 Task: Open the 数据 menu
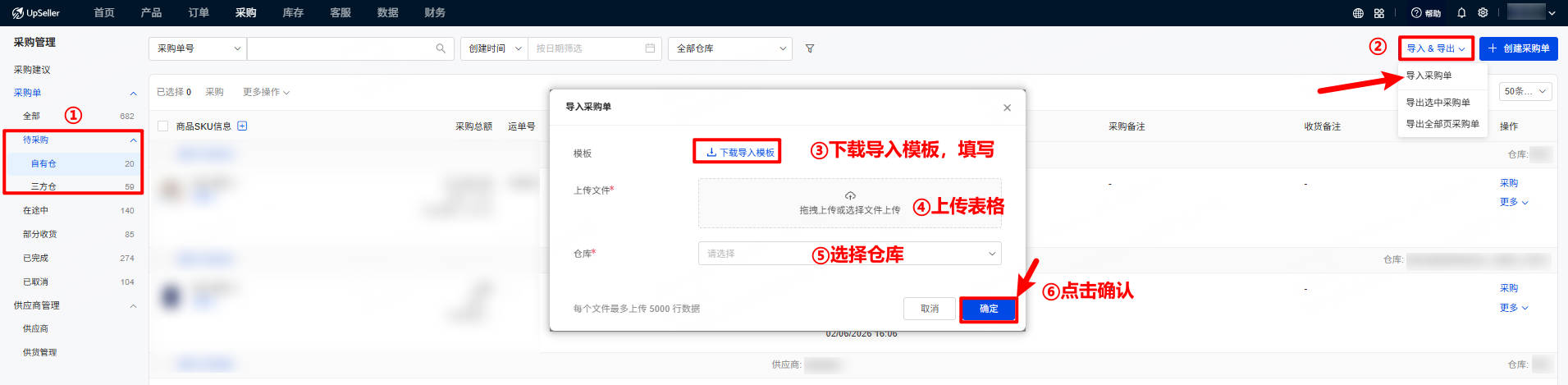(387, 13)
